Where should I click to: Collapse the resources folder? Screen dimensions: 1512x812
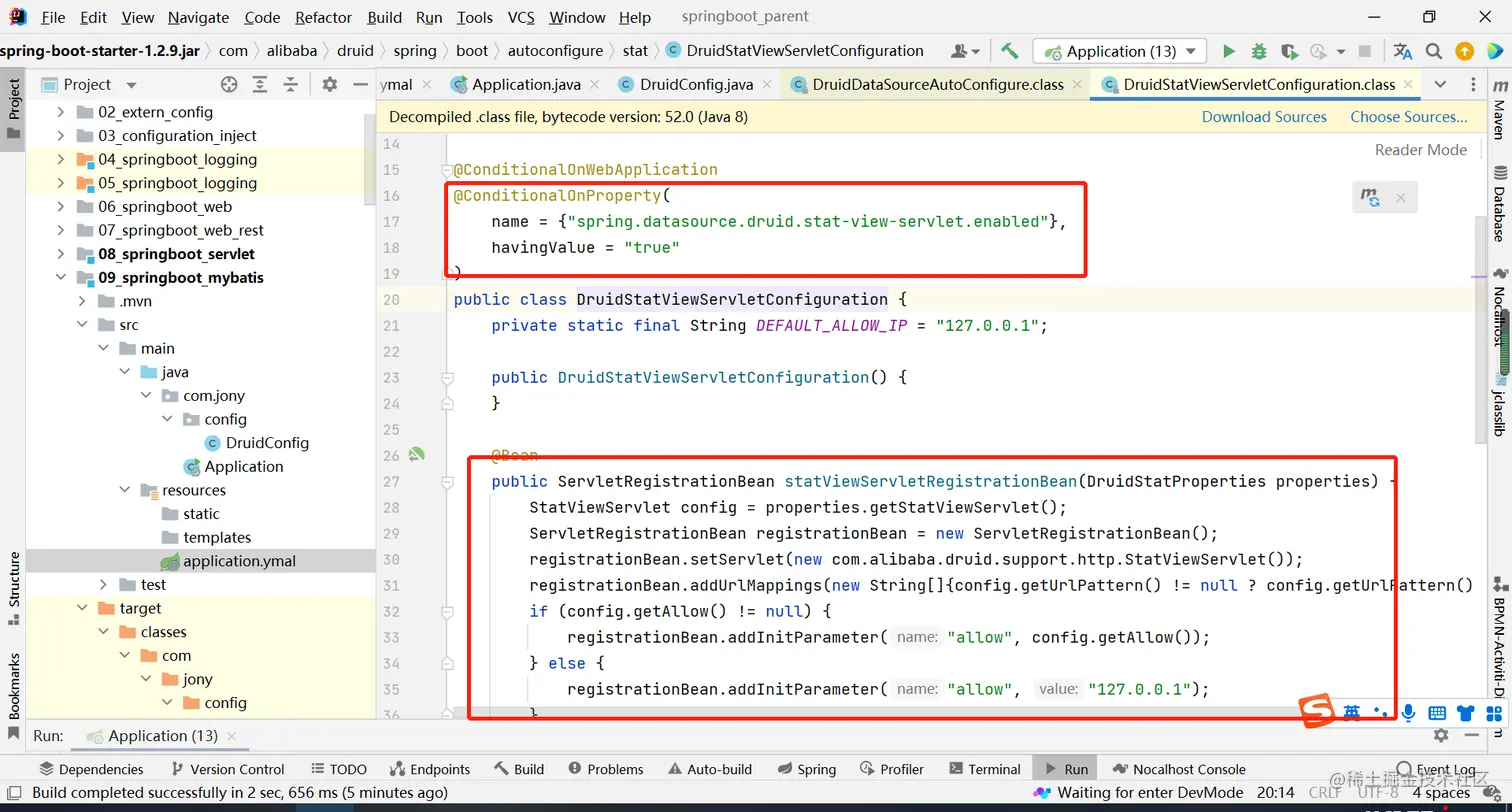click(x=124, y=490)
